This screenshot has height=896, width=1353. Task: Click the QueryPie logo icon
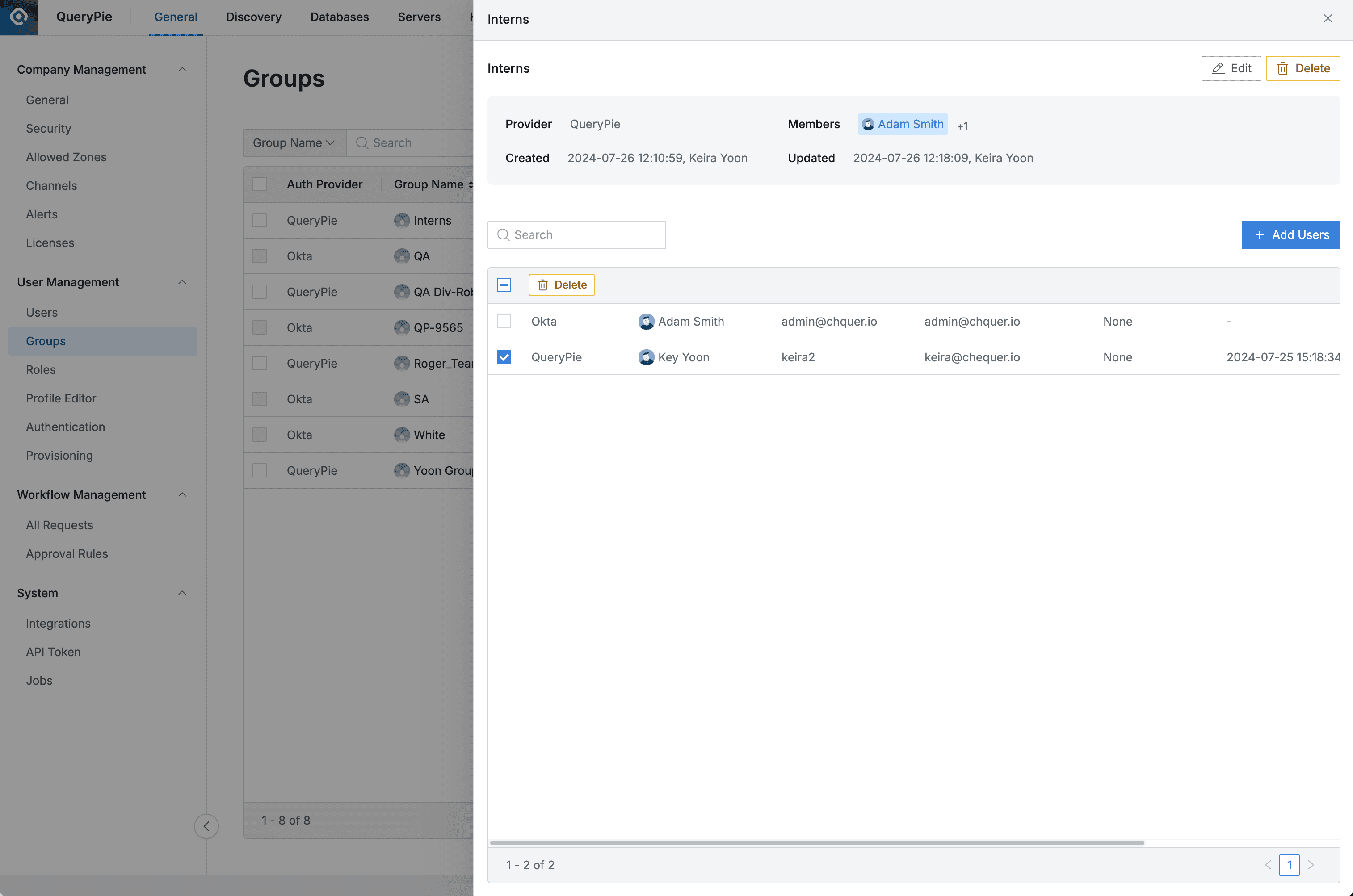pyautogui.click(x=19, y=17)
